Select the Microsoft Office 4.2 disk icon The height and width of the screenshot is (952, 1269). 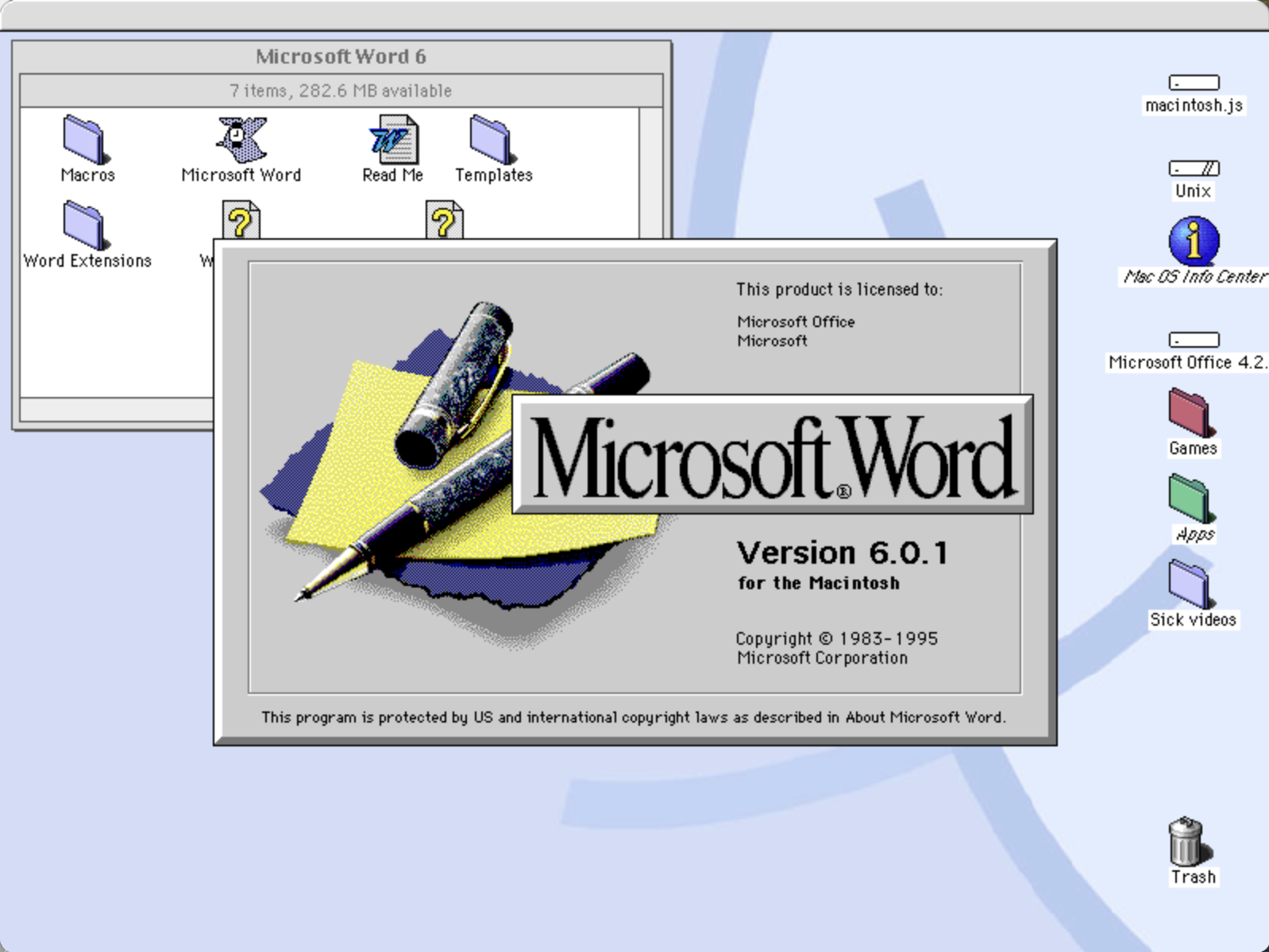1194,340
